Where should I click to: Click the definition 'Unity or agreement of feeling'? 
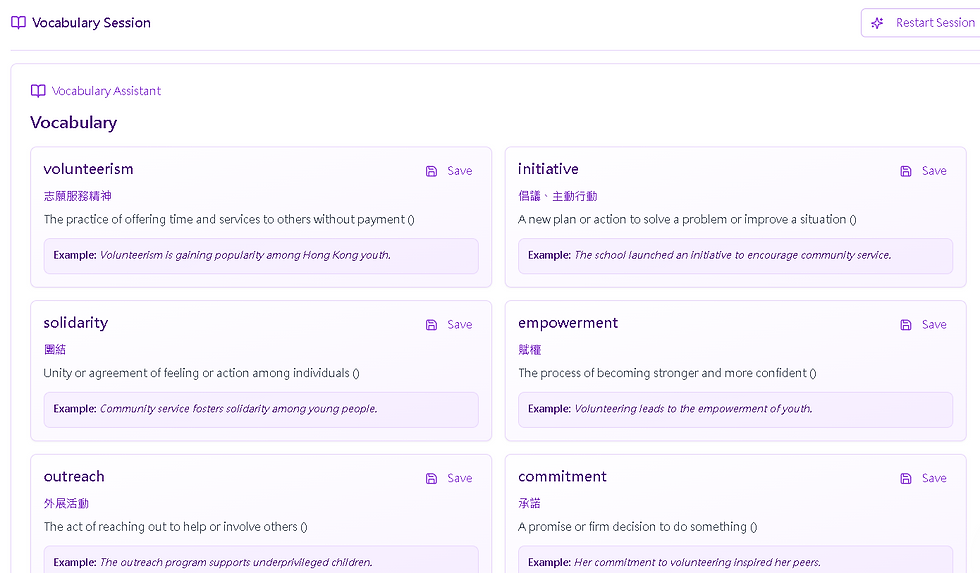tap(201, 373)
